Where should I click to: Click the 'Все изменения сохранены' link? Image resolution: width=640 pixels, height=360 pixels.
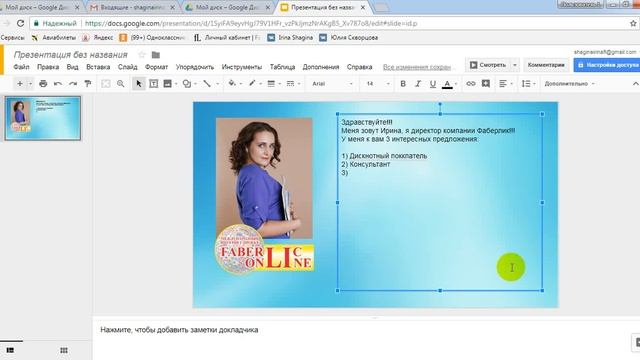(x=417, y=67)
